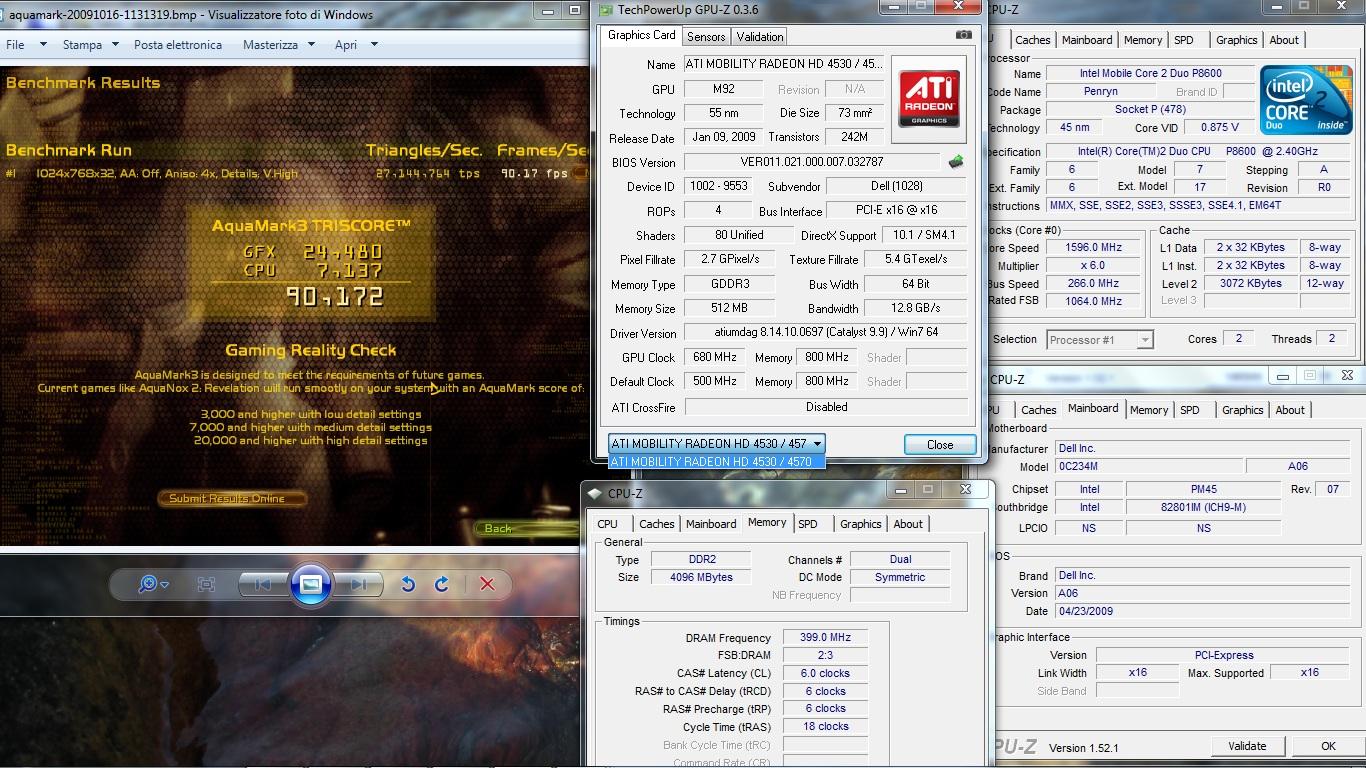Click the Intel Mobile Core 2 Duo P8600 name field
The width and height of the screenshot is (1366, 768).
pos(1150,74)
